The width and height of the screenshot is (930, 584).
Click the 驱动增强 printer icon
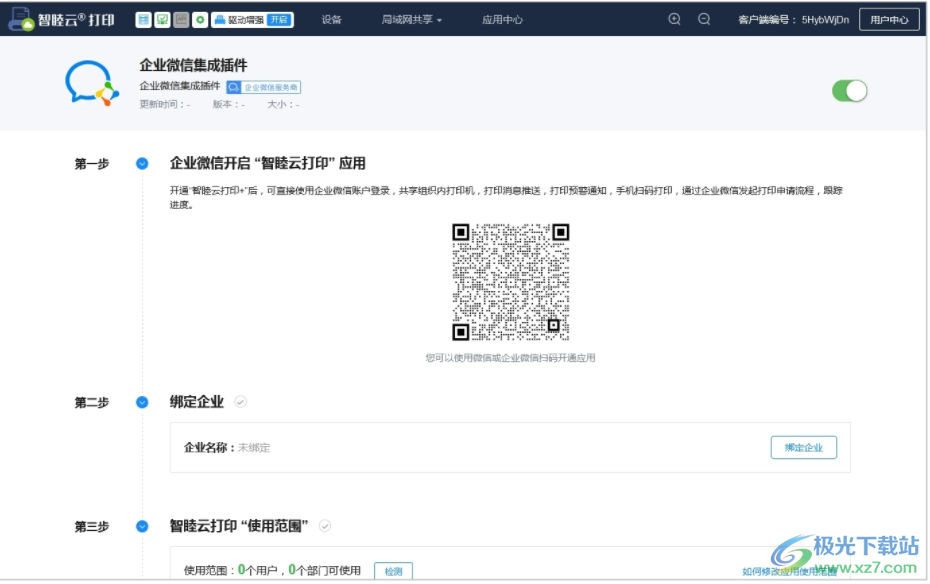[x=219, y=20]
